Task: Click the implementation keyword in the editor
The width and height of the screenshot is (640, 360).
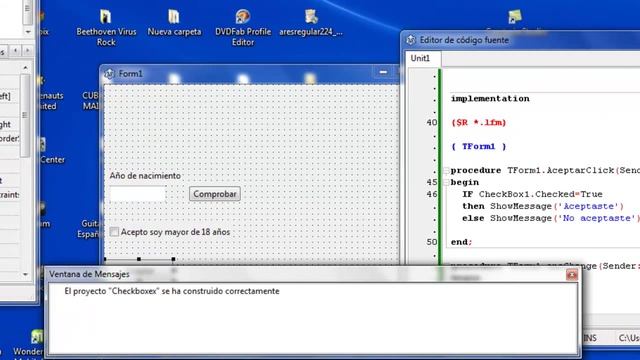Action: pyautogui.click(x=490, y=98)
